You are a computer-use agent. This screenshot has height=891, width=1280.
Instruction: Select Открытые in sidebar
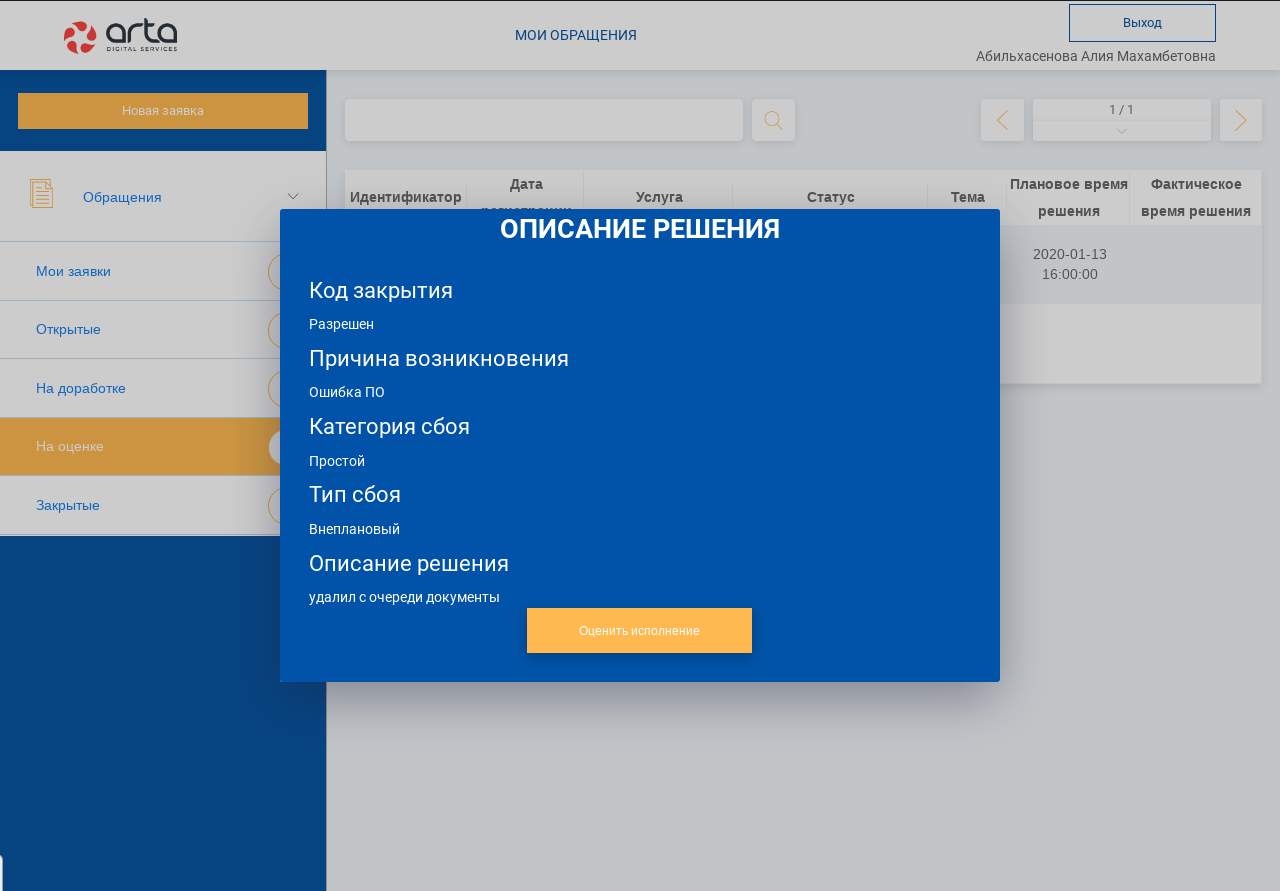click(x=163, y=330)
